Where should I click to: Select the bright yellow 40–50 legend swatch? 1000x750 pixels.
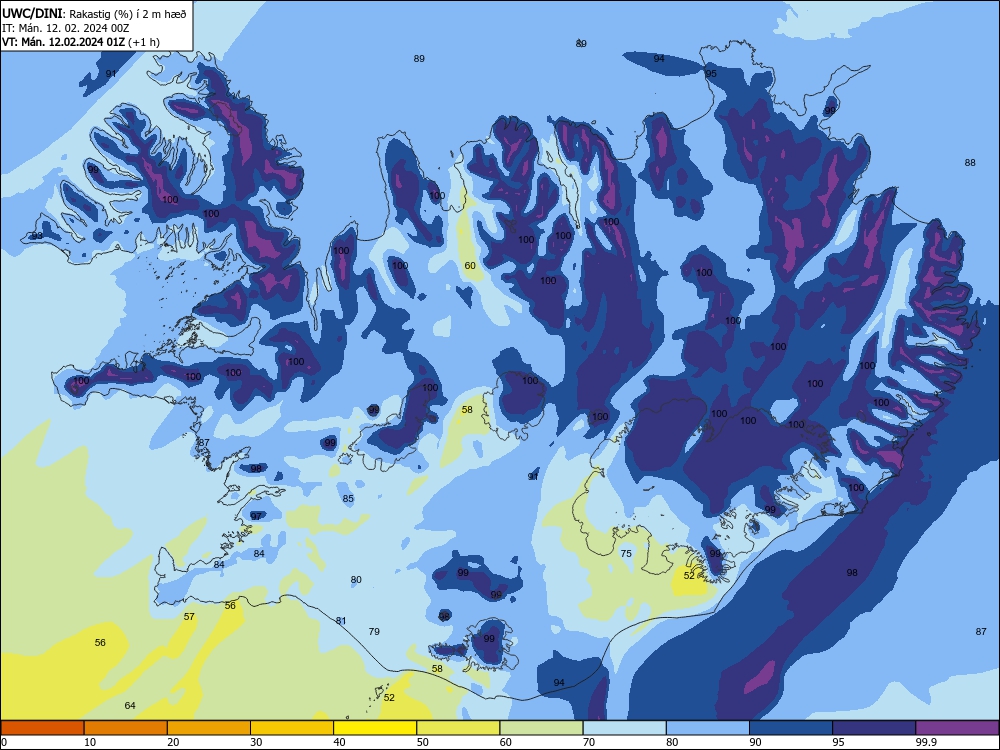click(375, 728)
